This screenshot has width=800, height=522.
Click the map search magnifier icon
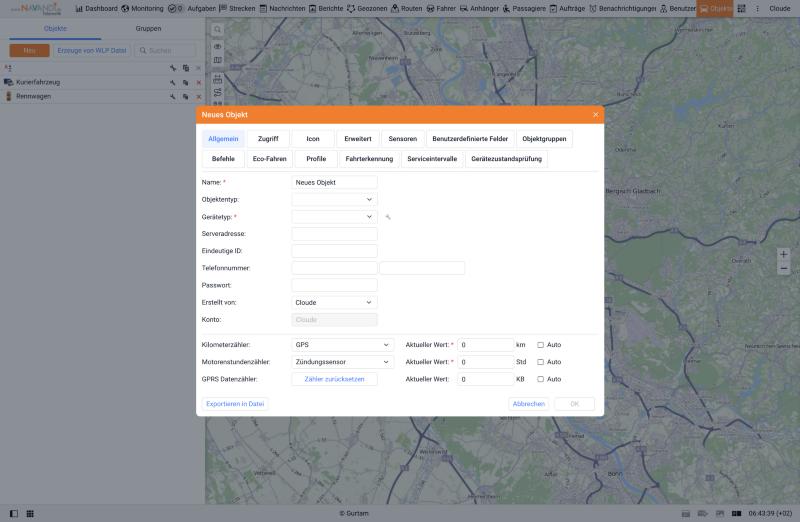pos(217,30)
